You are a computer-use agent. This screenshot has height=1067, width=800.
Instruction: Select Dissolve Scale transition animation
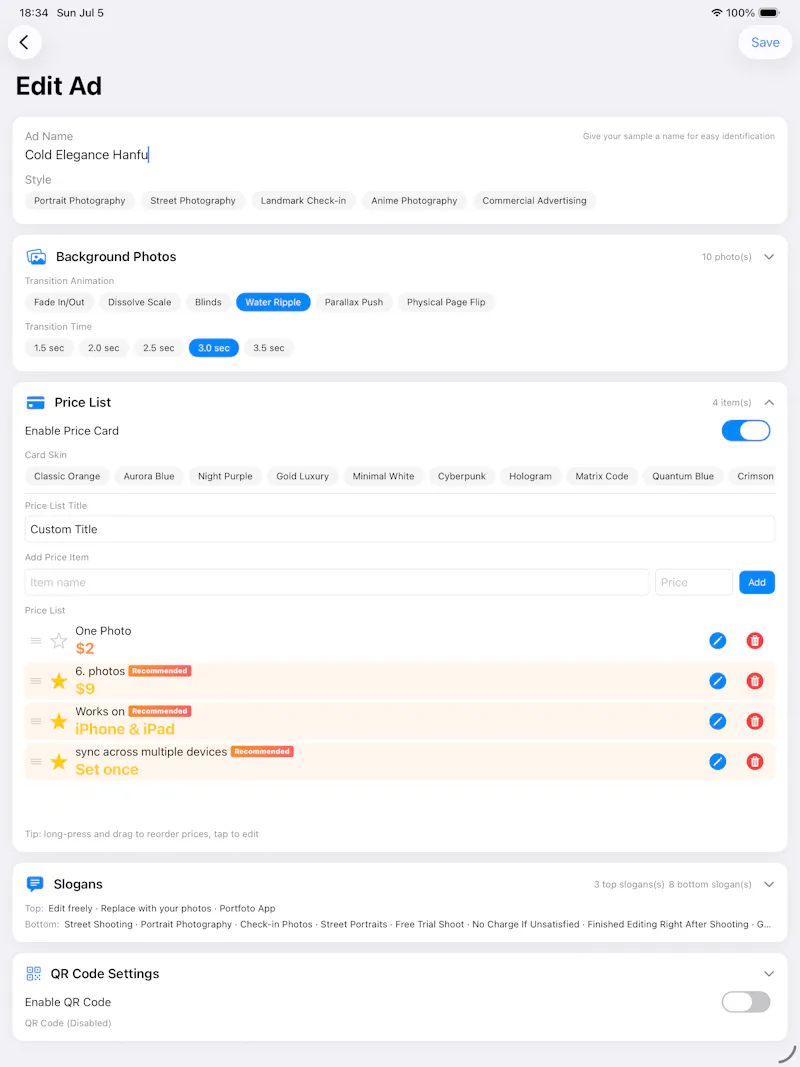pos(139,302)
